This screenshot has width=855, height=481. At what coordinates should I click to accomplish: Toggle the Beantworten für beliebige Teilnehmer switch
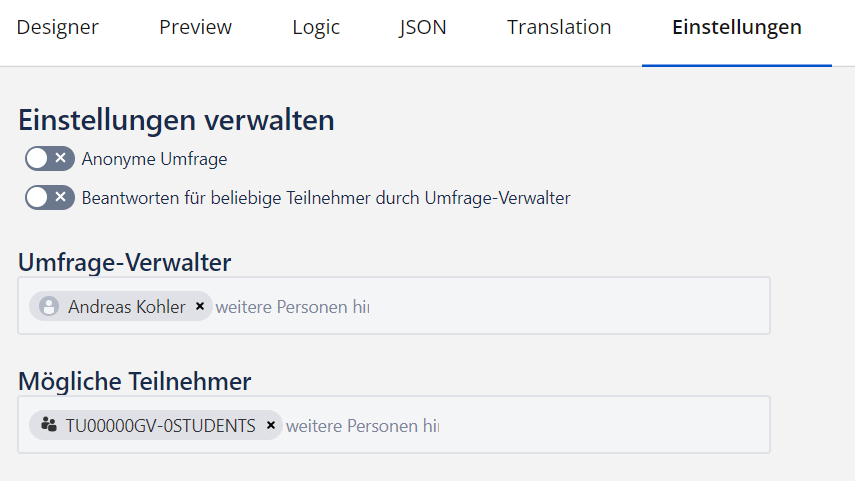pyautogui.click(x=50, y=198)
